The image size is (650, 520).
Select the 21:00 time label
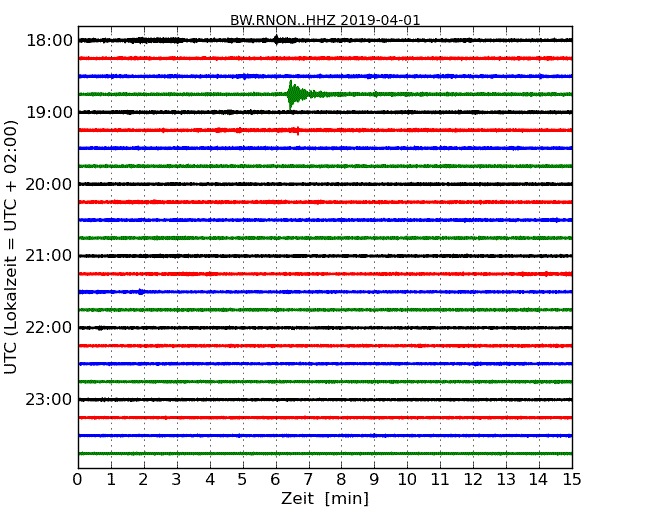tap(49, 256)
